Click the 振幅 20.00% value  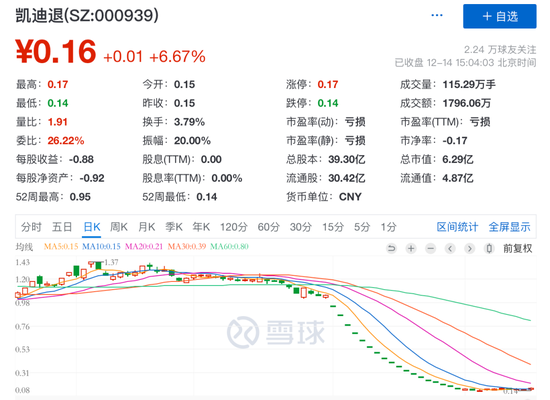point(192,141)
